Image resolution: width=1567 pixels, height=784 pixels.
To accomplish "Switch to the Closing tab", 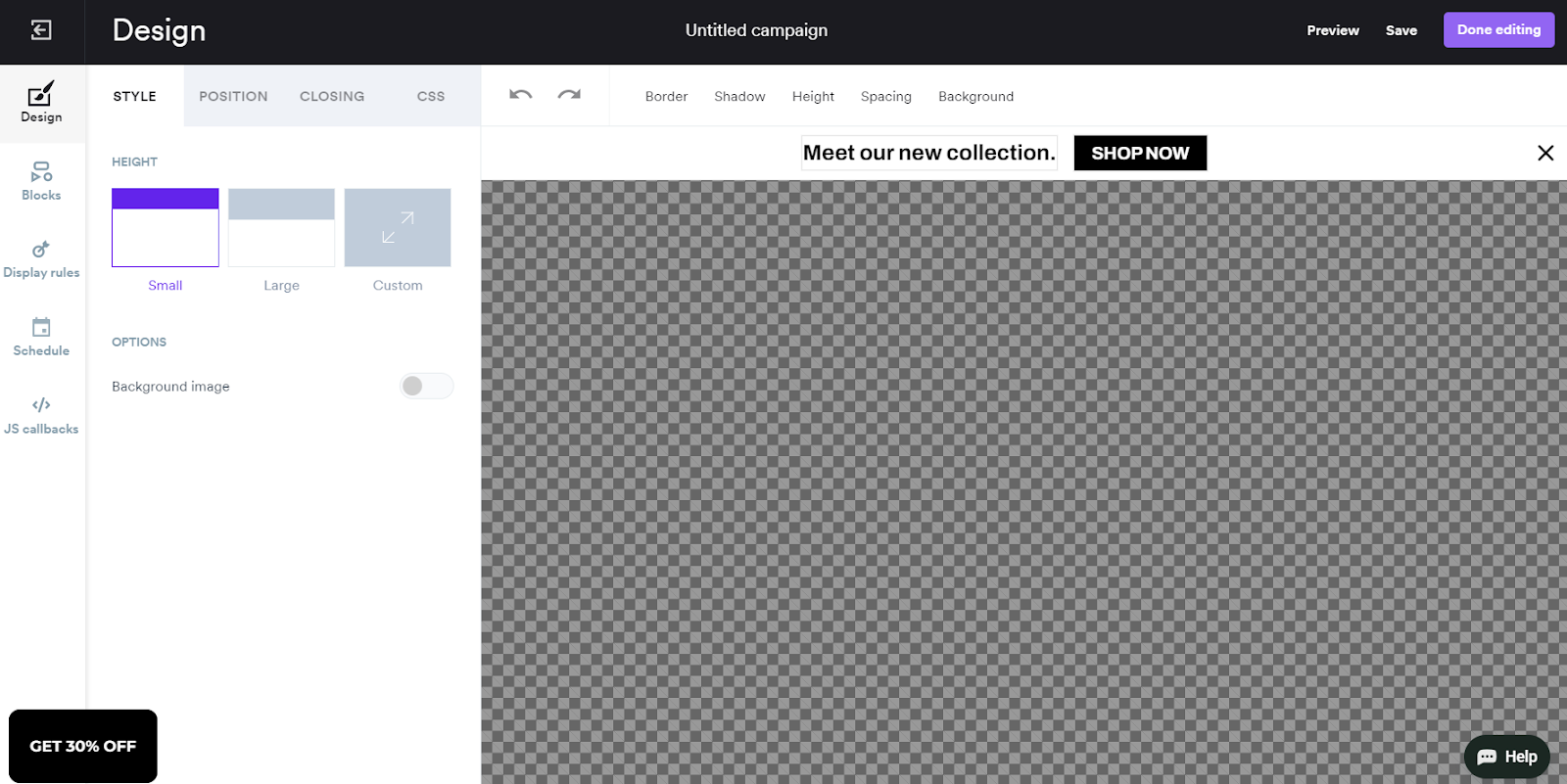I will coord(332,96).
